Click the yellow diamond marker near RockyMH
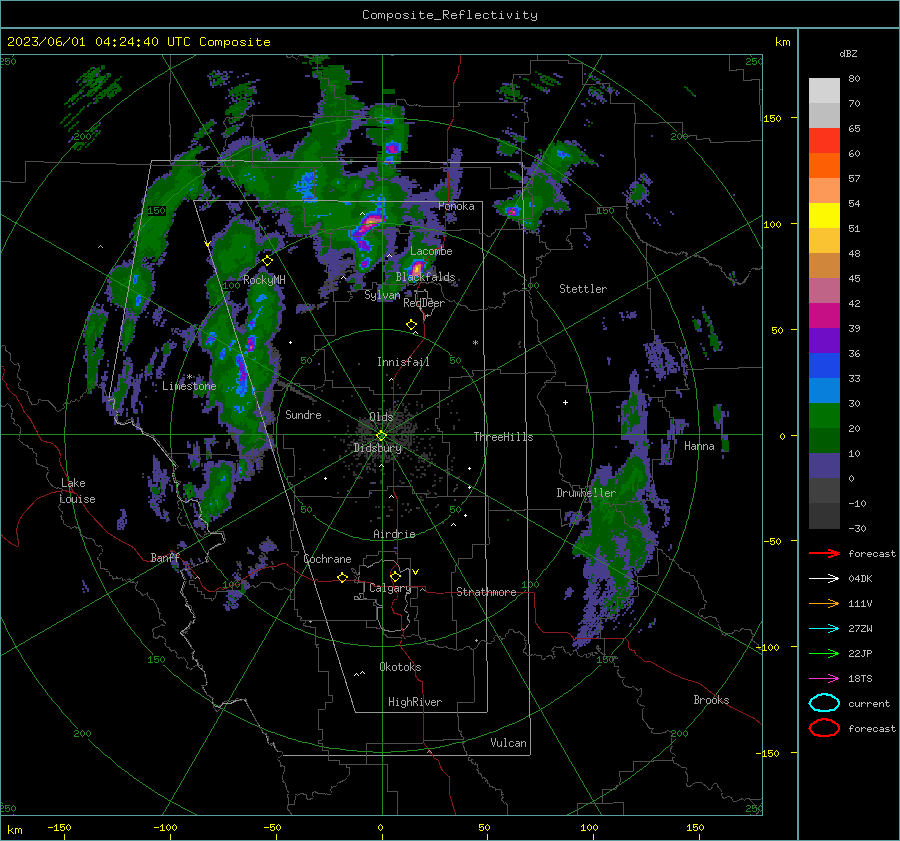Image resolution: width=900 pixels, height=841 pixels. pyautogui.click(x=267, y=261)
